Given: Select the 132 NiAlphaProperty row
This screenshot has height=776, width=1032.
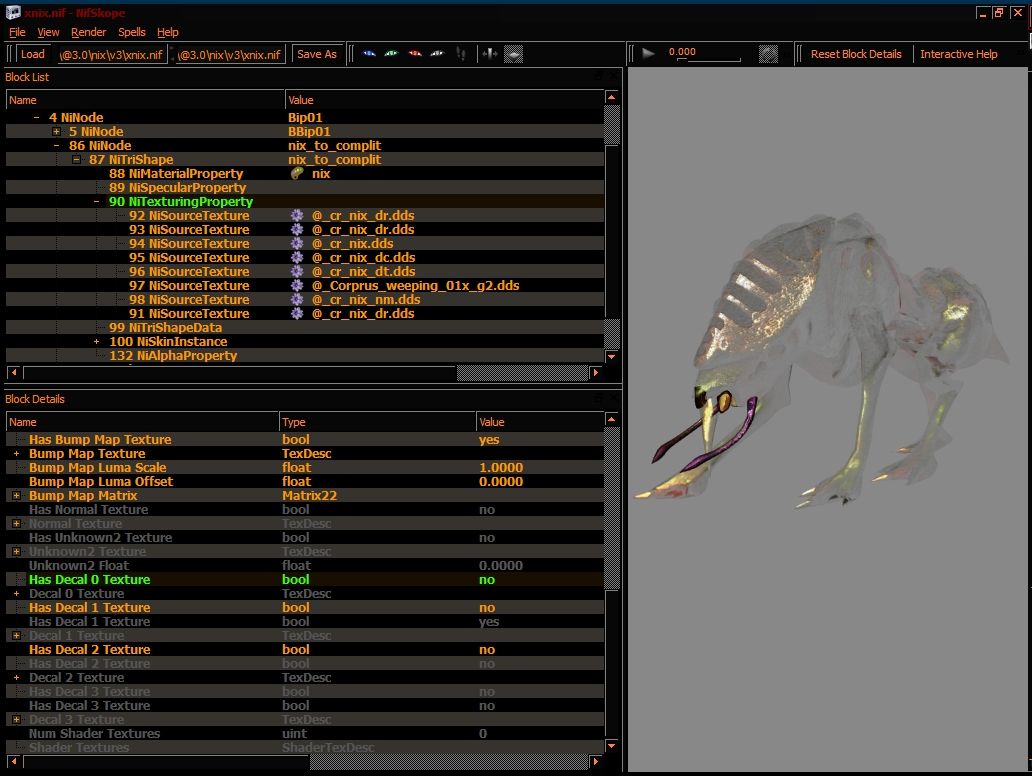Looking at the screenshot, I should click(305, 355).
